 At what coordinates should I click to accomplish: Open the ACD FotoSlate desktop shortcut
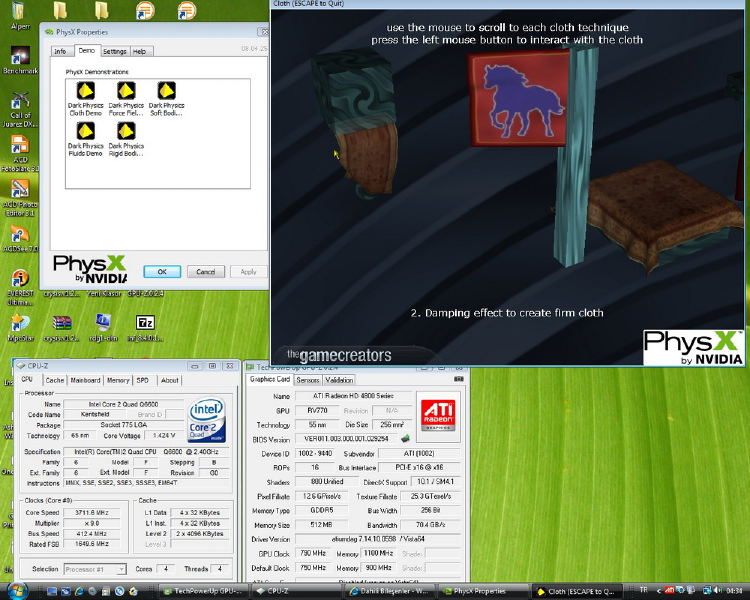[x=19, y=154]
